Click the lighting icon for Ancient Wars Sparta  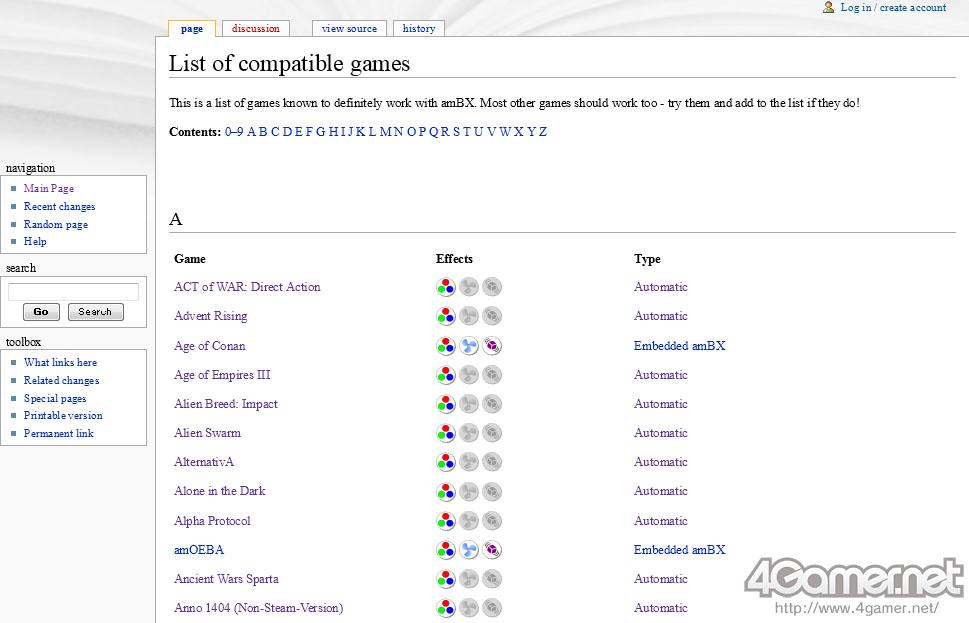click(x=446, y=578)
